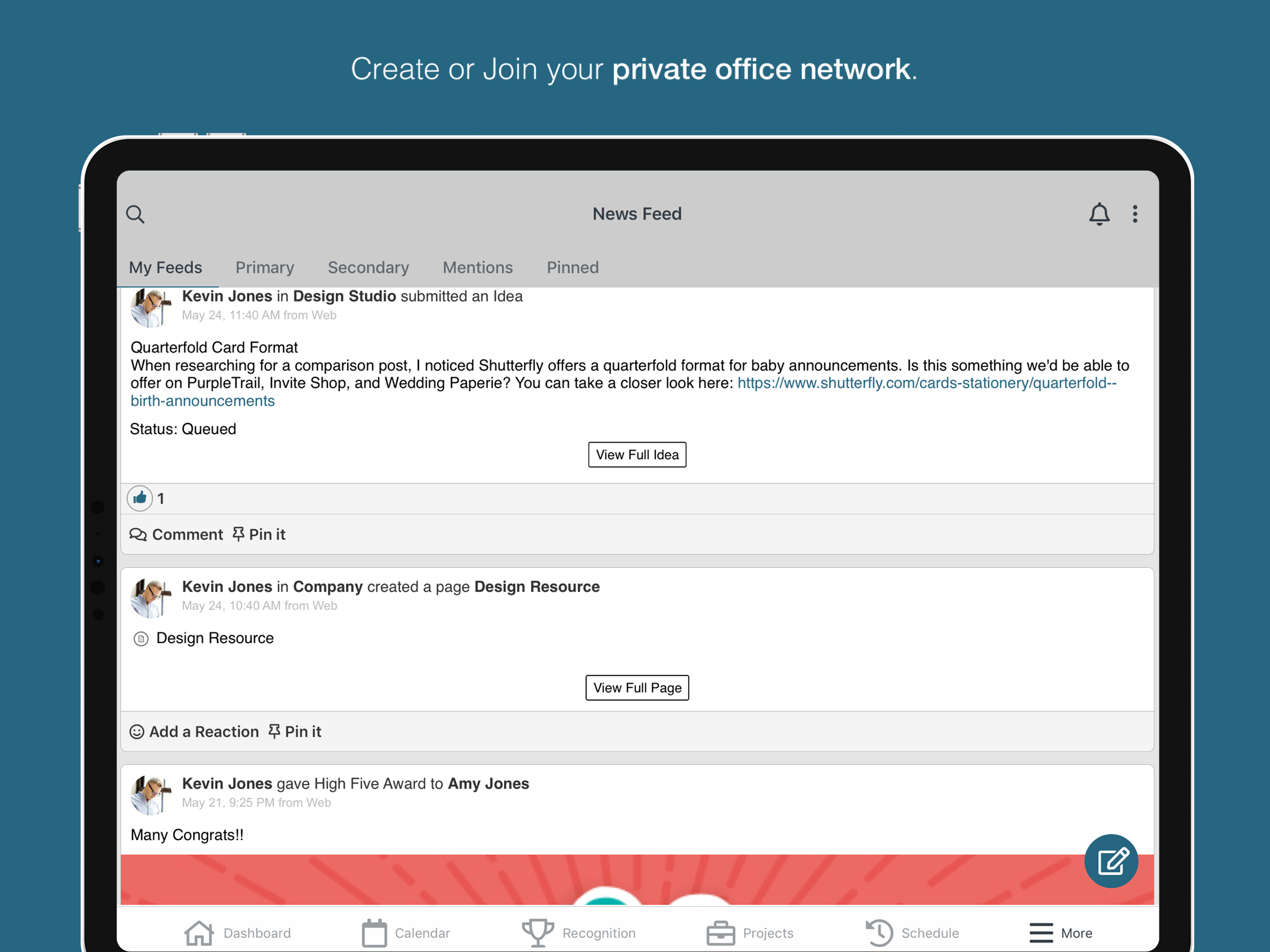Click Kevin Jones avatar on High Five post

151,795
